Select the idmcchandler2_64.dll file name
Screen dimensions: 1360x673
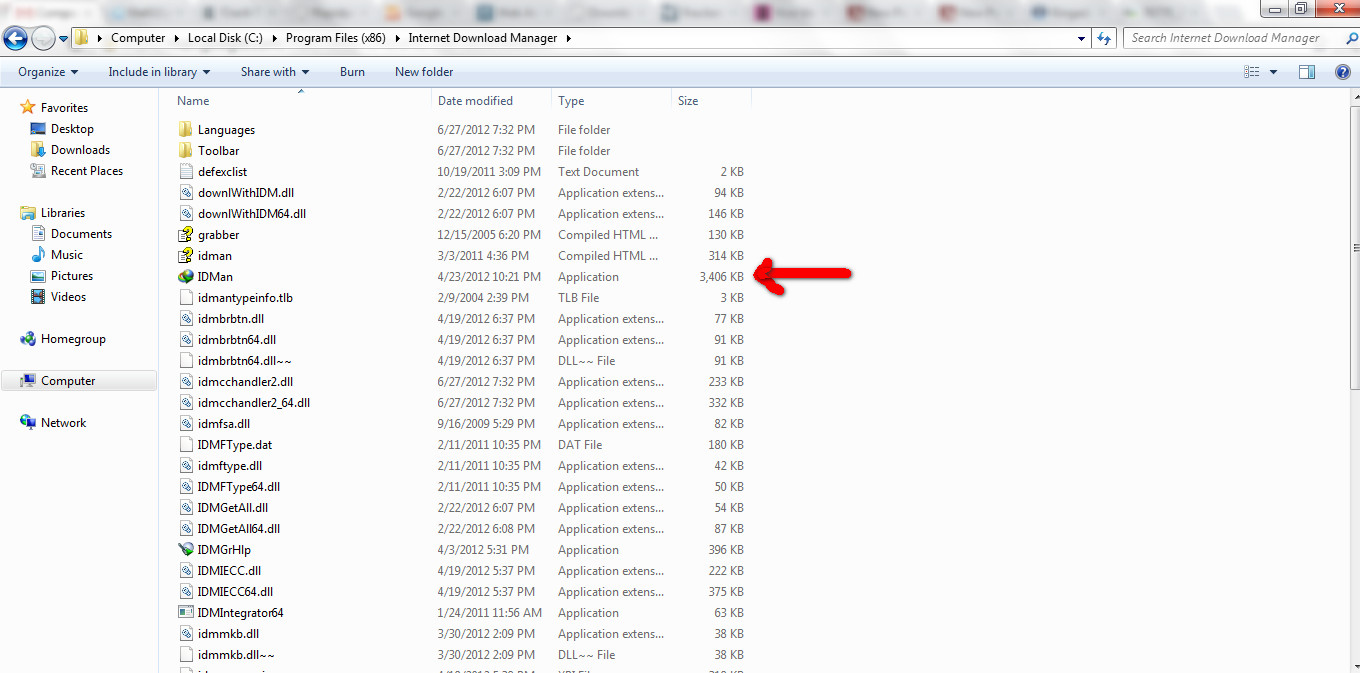tap(254, 403)
